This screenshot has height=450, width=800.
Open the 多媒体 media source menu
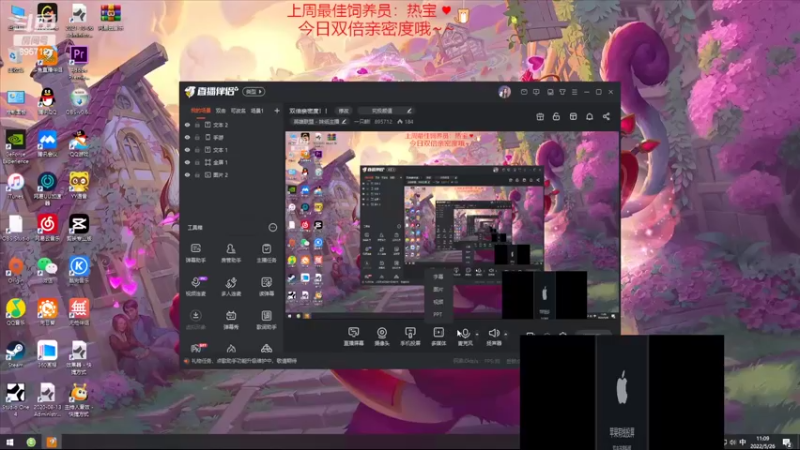(x=438, y=337)
